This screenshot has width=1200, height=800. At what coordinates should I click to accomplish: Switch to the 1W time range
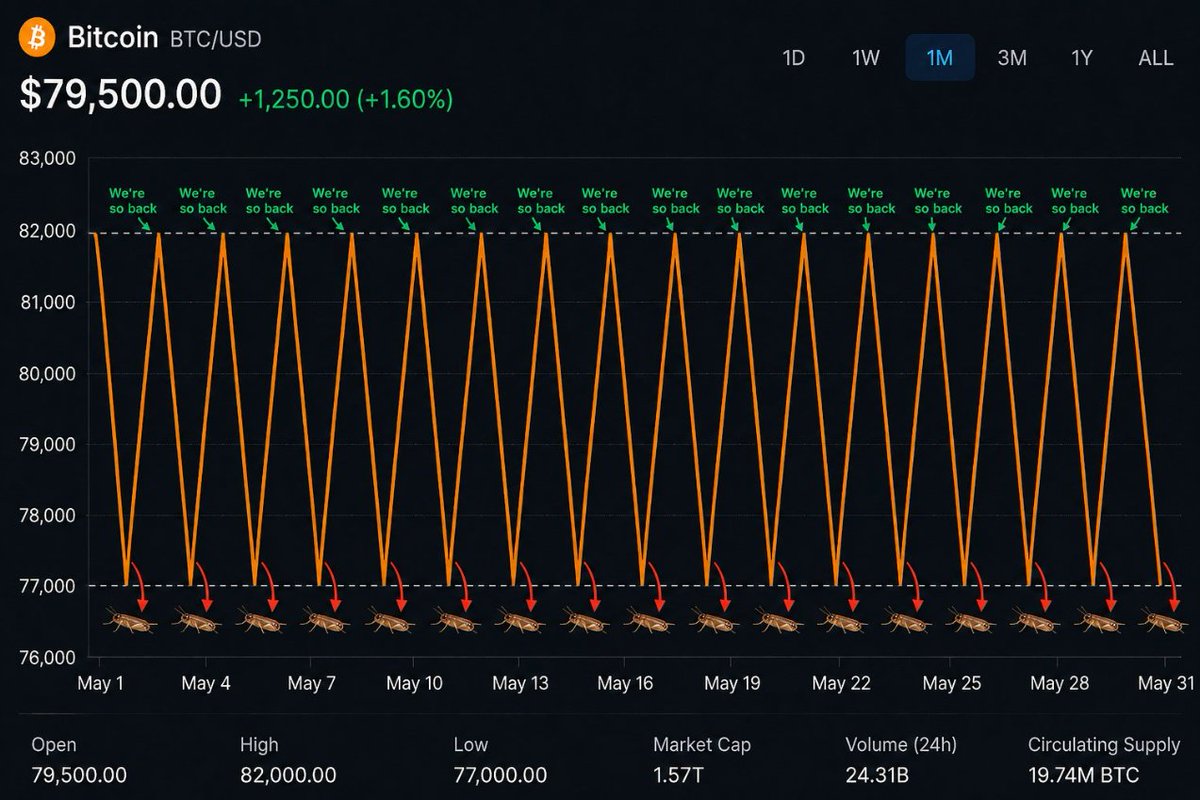click(866, 57)
